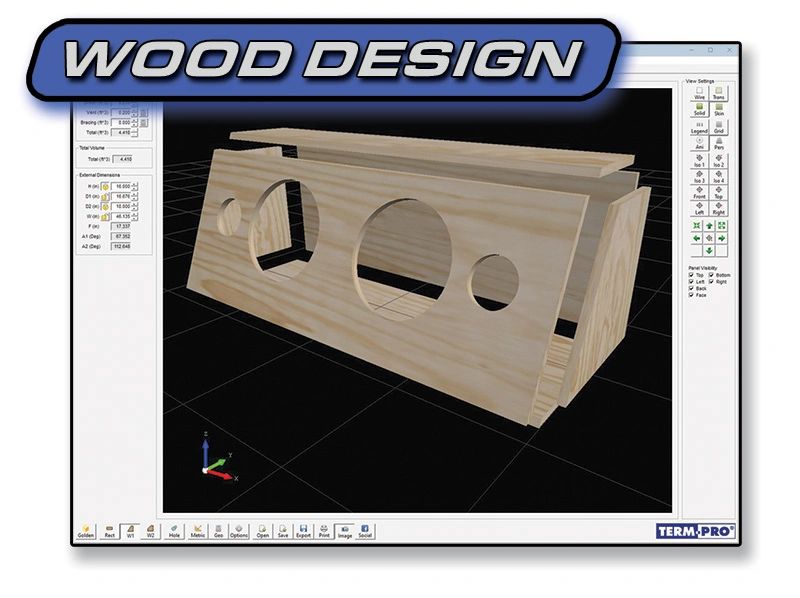Pan the view down with the green arrow

coord(709,251)
